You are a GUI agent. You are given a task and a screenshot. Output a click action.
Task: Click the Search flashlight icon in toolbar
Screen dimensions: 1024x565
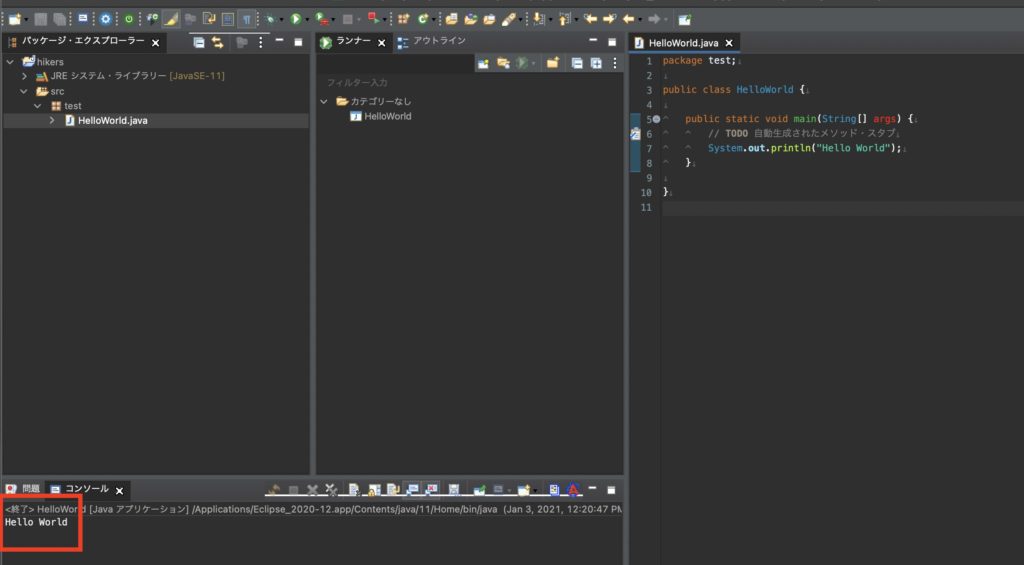coord(508,20)
